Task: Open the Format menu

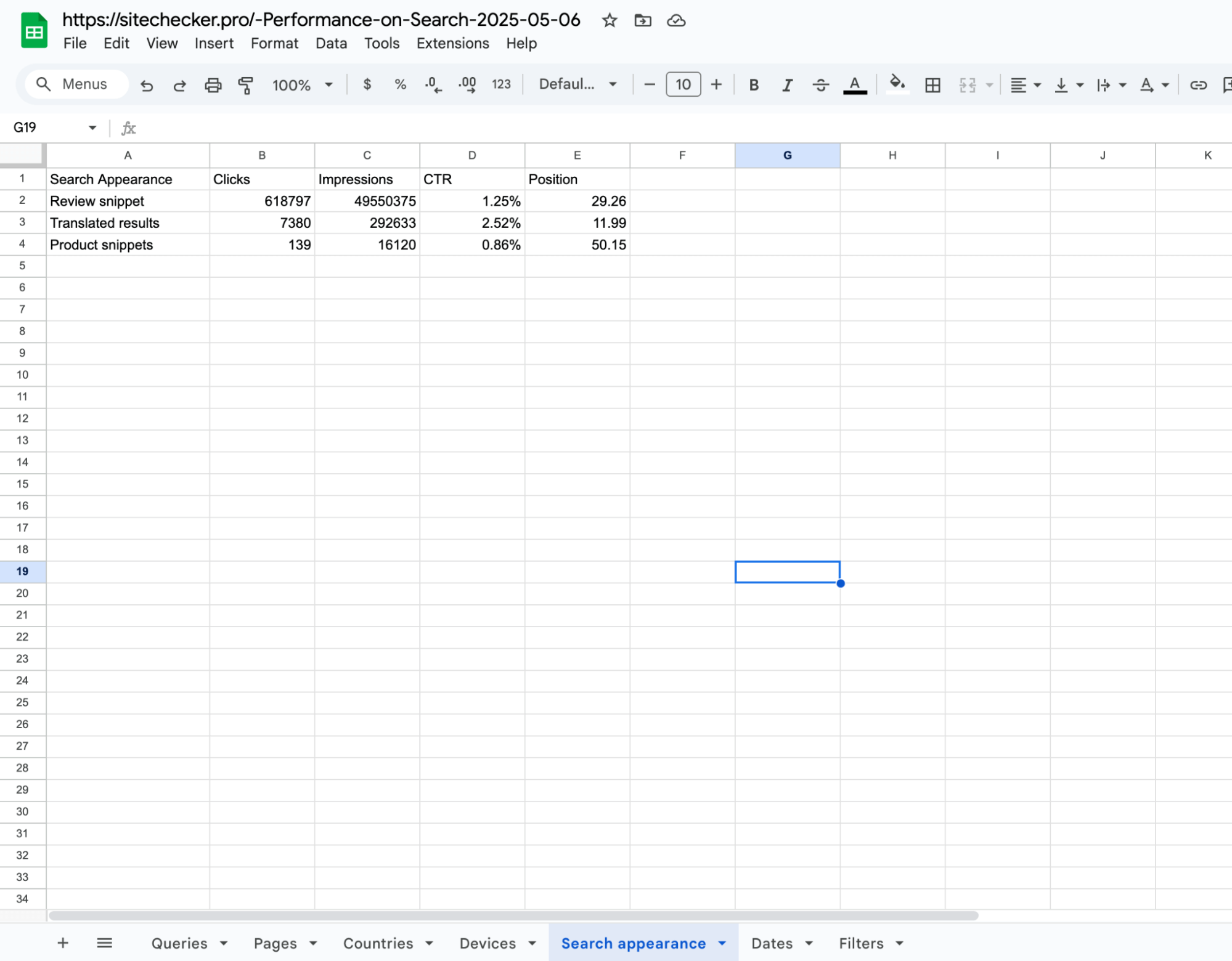Action: click(x=274, y=43)
